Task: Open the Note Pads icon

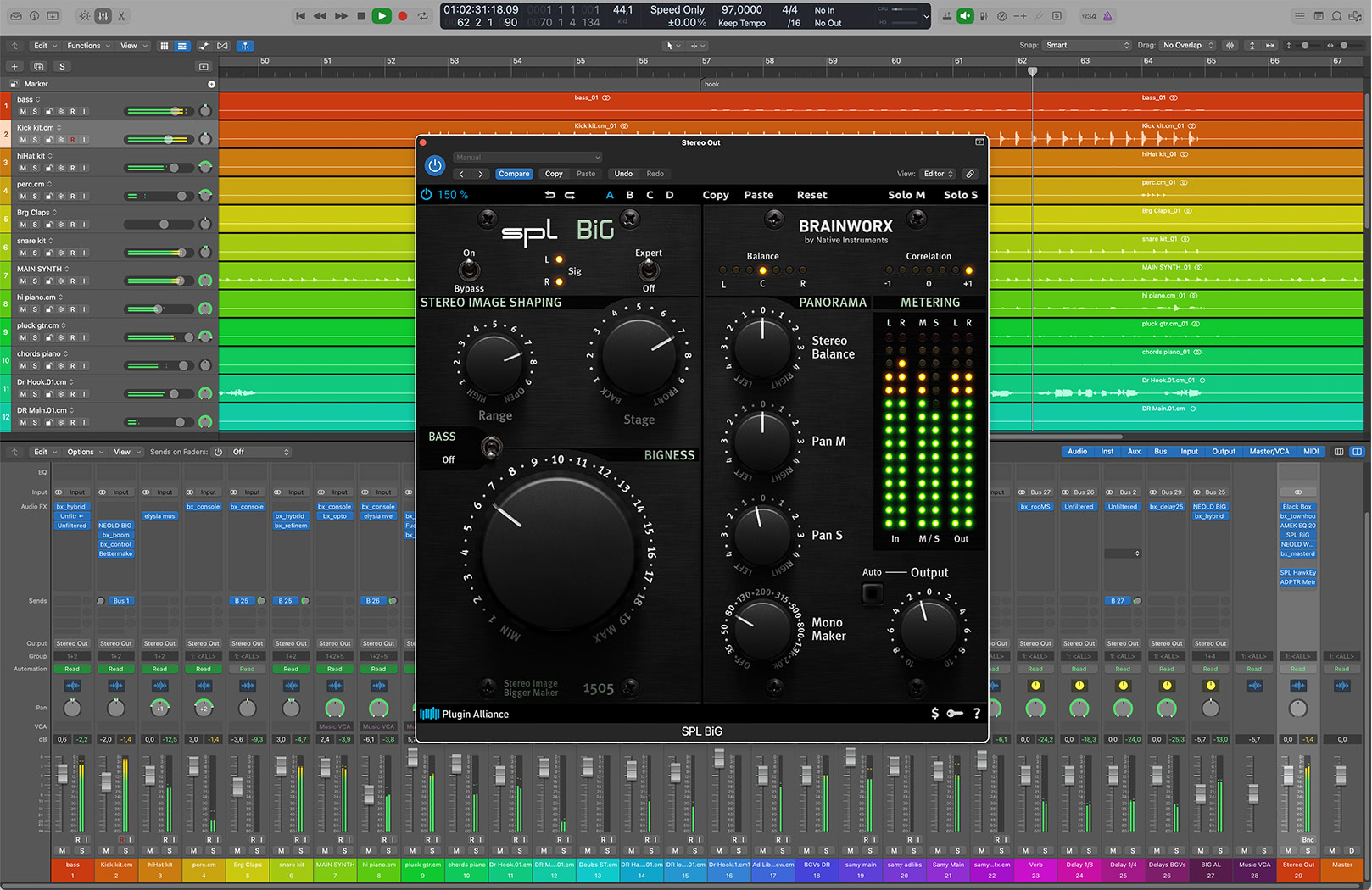Action: click(1319, 15)
